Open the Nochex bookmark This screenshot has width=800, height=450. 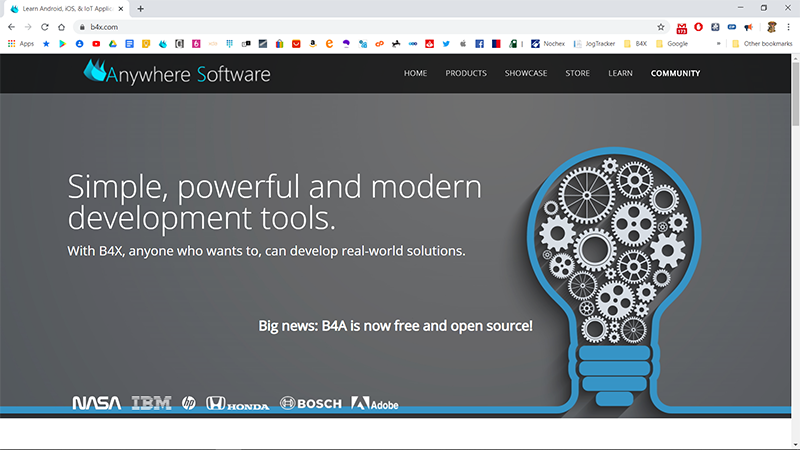coord(548,44)
